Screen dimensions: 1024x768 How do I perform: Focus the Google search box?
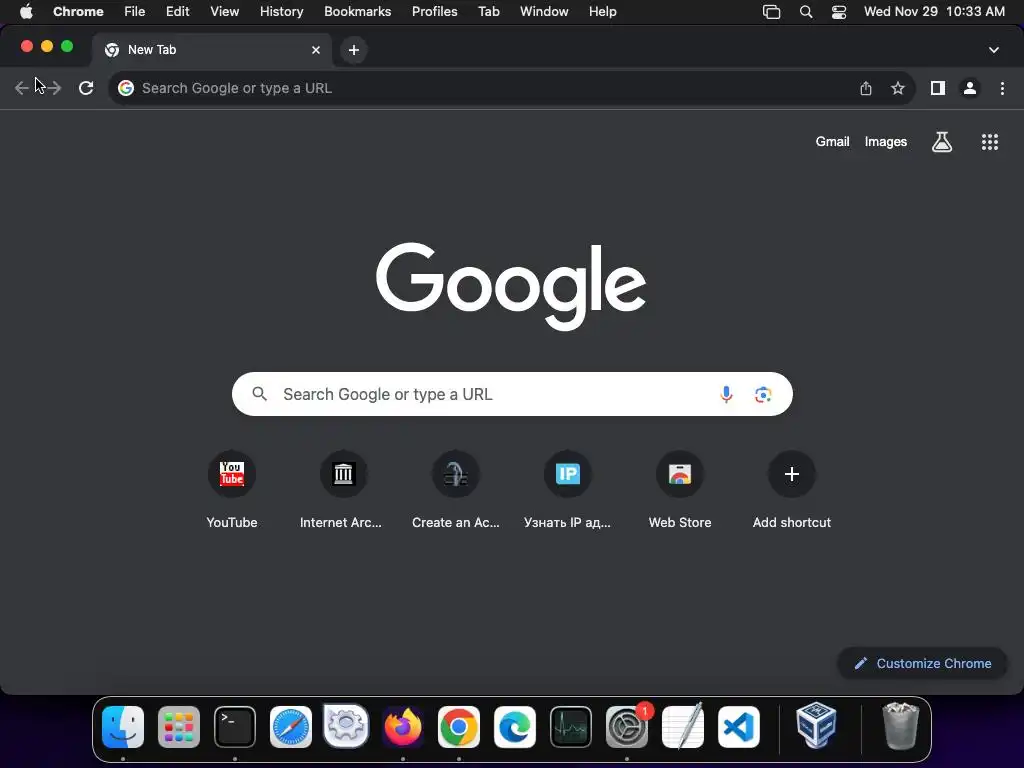tap(512, 394)
